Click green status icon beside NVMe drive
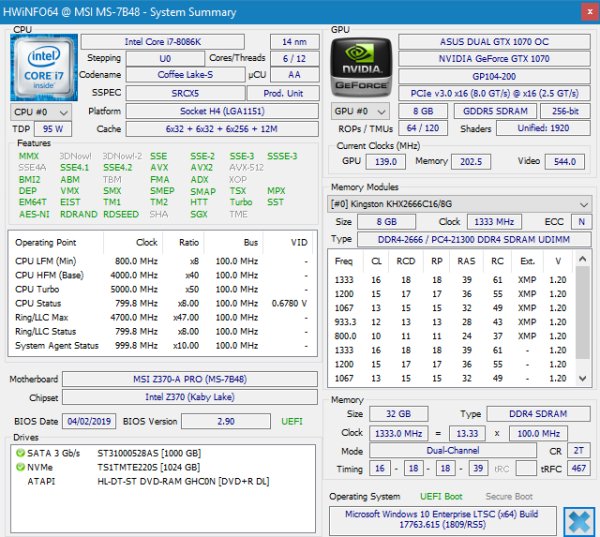 (20, 467)
